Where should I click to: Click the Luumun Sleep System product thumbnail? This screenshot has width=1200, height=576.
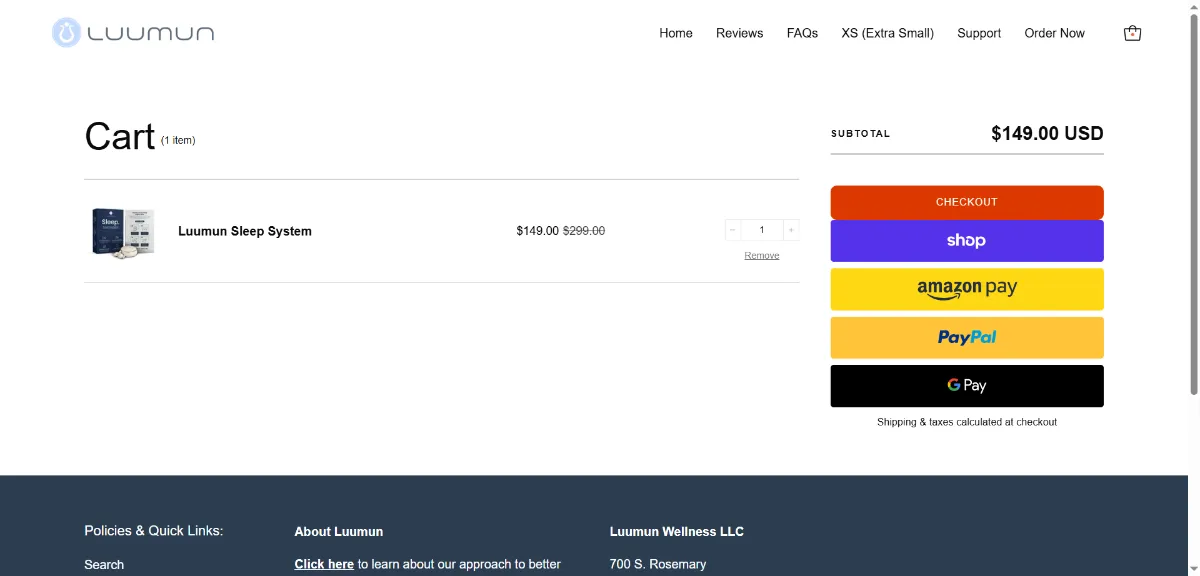pyautogui.click(x=124, y=232)
